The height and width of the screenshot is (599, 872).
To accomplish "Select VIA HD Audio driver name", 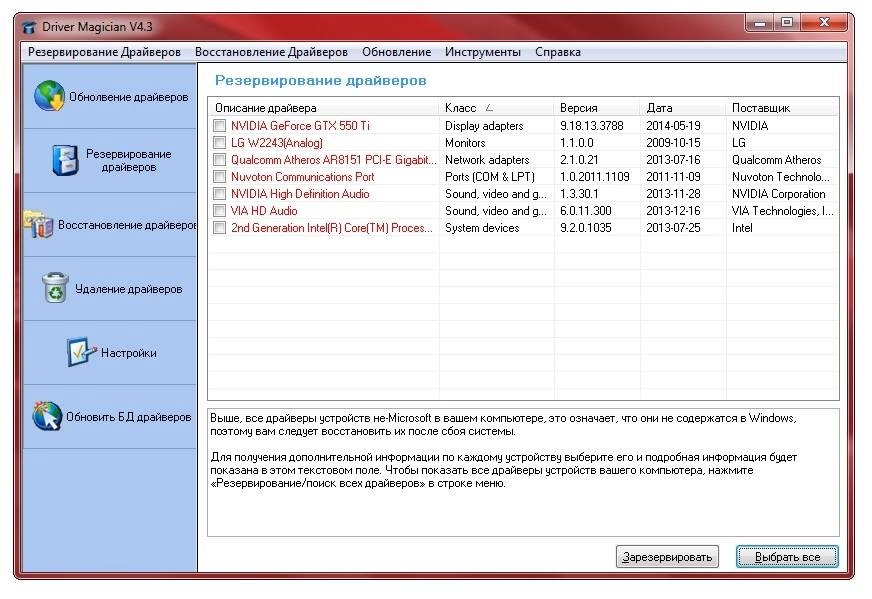I will point(264,211).
